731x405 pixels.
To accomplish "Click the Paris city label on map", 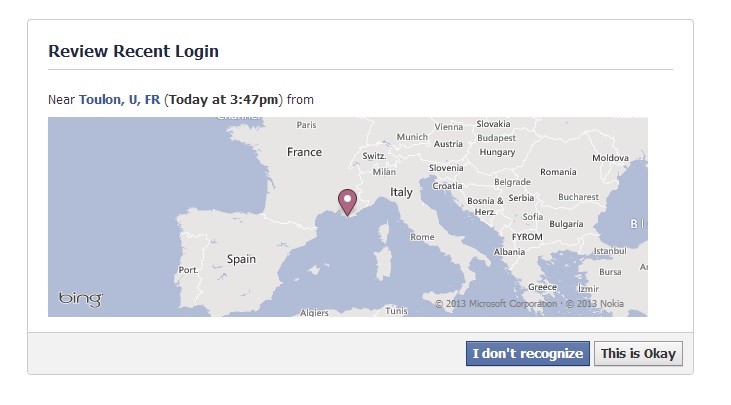I will click(x=306, y=125).
